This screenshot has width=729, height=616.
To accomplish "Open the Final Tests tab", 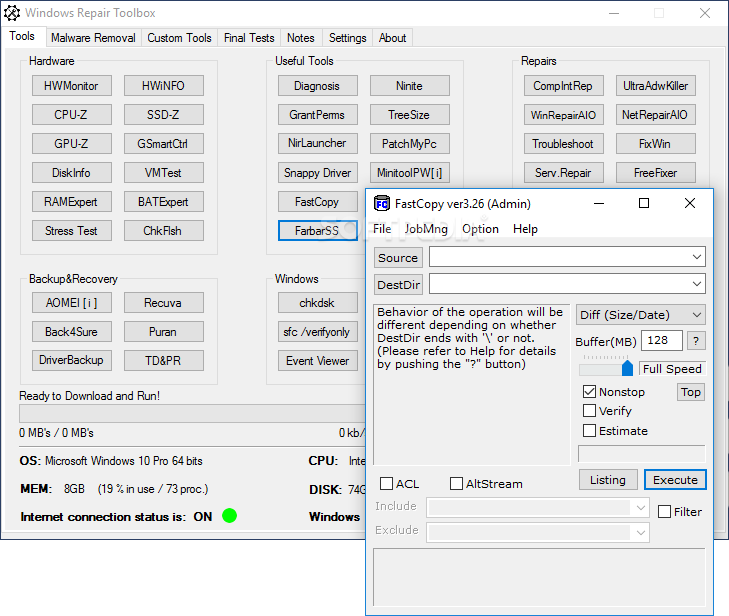I will [x=249, y=38].
